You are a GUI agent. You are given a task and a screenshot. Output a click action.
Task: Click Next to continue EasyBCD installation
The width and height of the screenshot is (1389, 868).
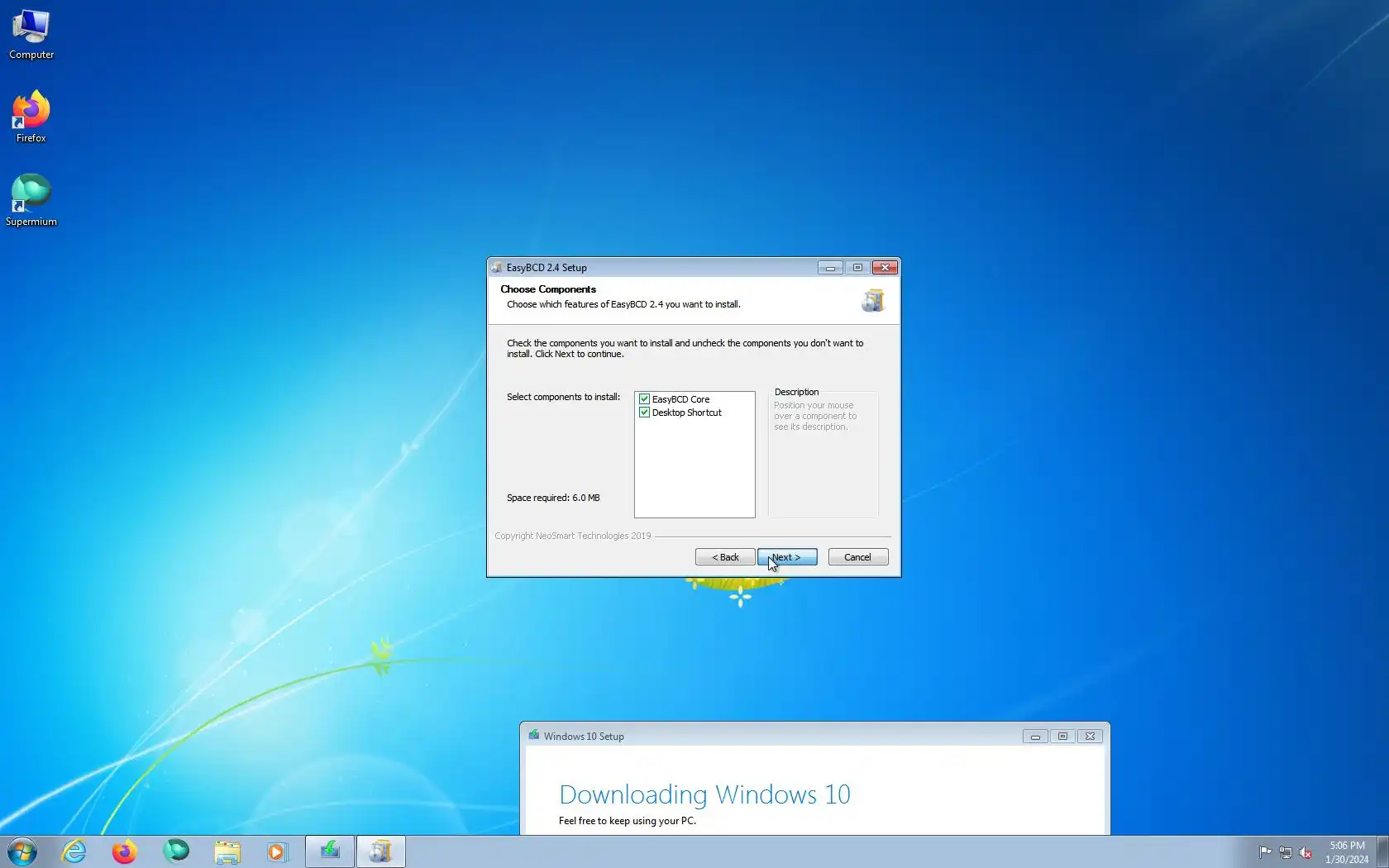click(x=787, y=557)
